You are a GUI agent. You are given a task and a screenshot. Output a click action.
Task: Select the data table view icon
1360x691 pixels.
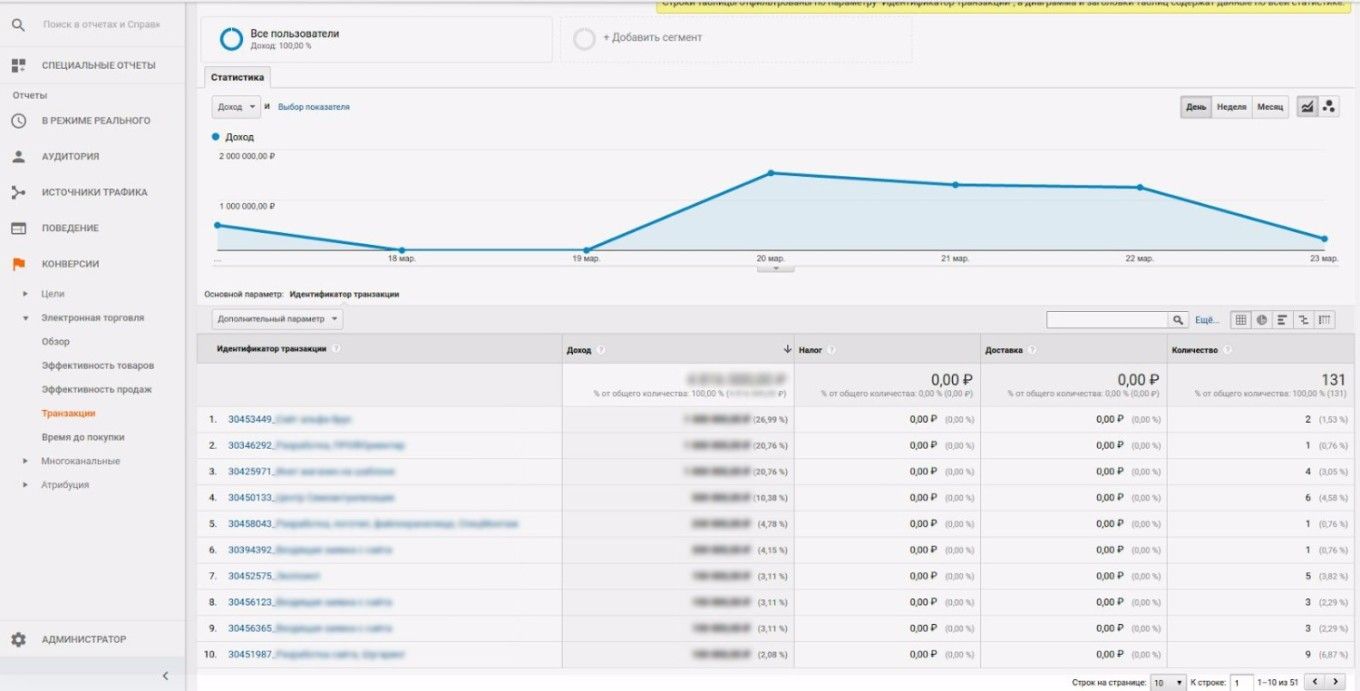1240,320
